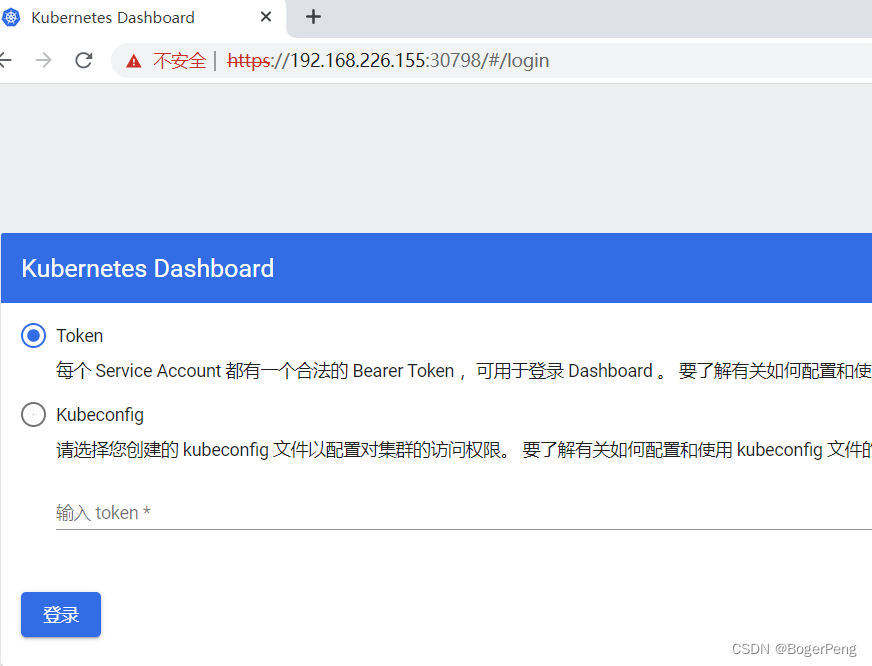
Task: Click the Service Account Bearer Token description
Action: [x=464, y=371]
